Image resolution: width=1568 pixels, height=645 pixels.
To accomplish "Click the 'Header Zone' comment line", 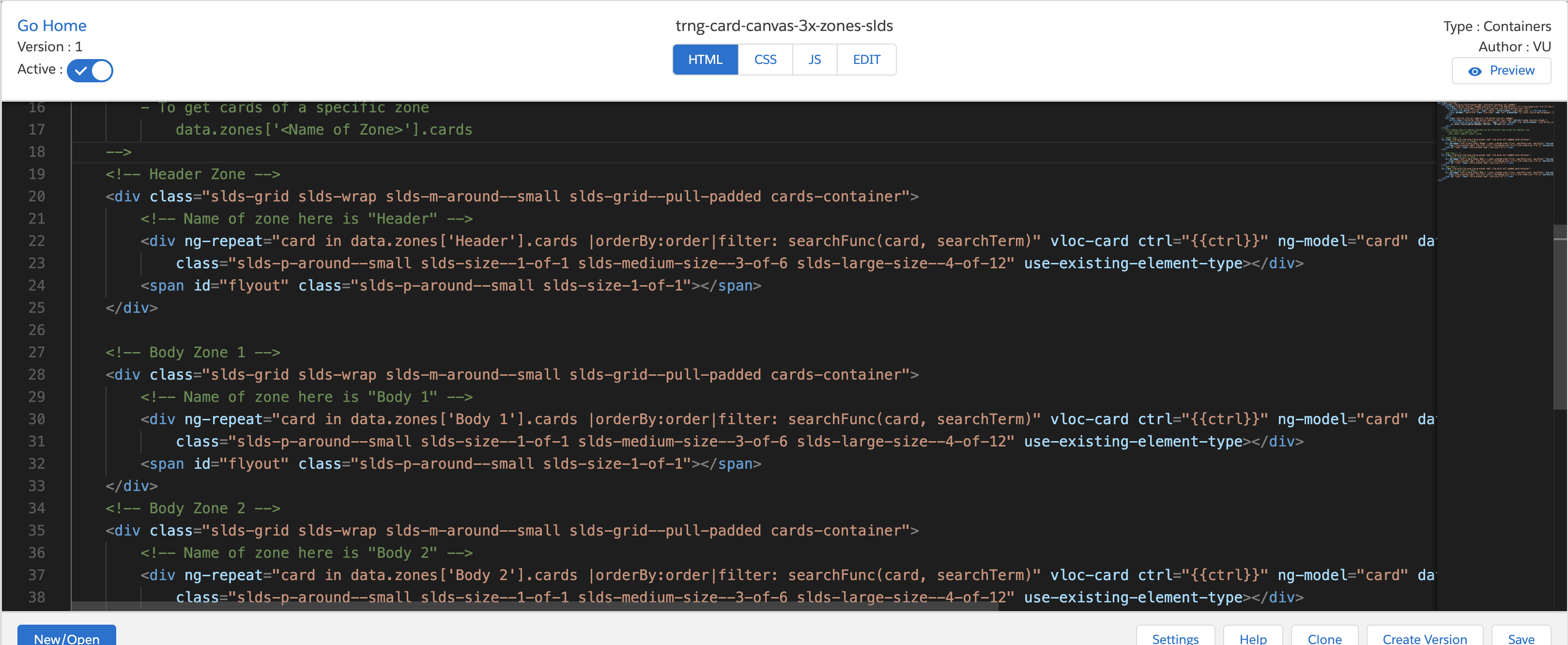I will click(x=193, y=174).
